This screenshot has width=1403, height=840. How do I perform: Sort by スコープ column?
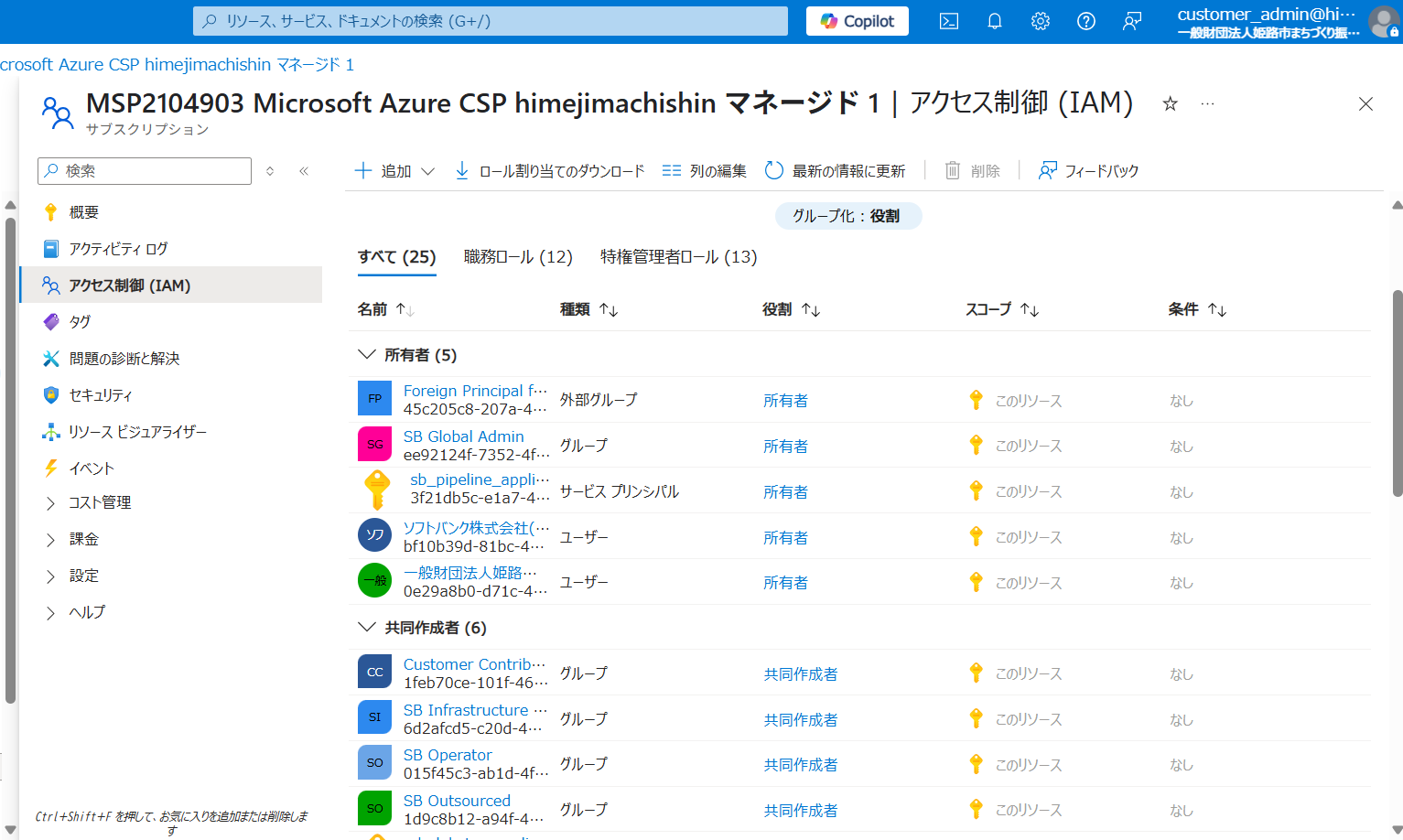pyautogui.click(x=1002, y=310)
